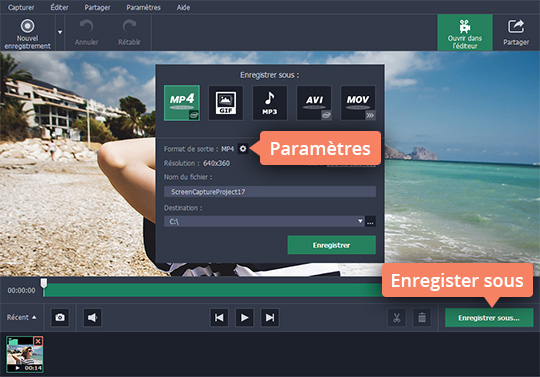Screen dimensions: 540x377
Task: Click the ScreenCaptureProject17 filename field
Action: pyautogui.click(x=270, y=192)
